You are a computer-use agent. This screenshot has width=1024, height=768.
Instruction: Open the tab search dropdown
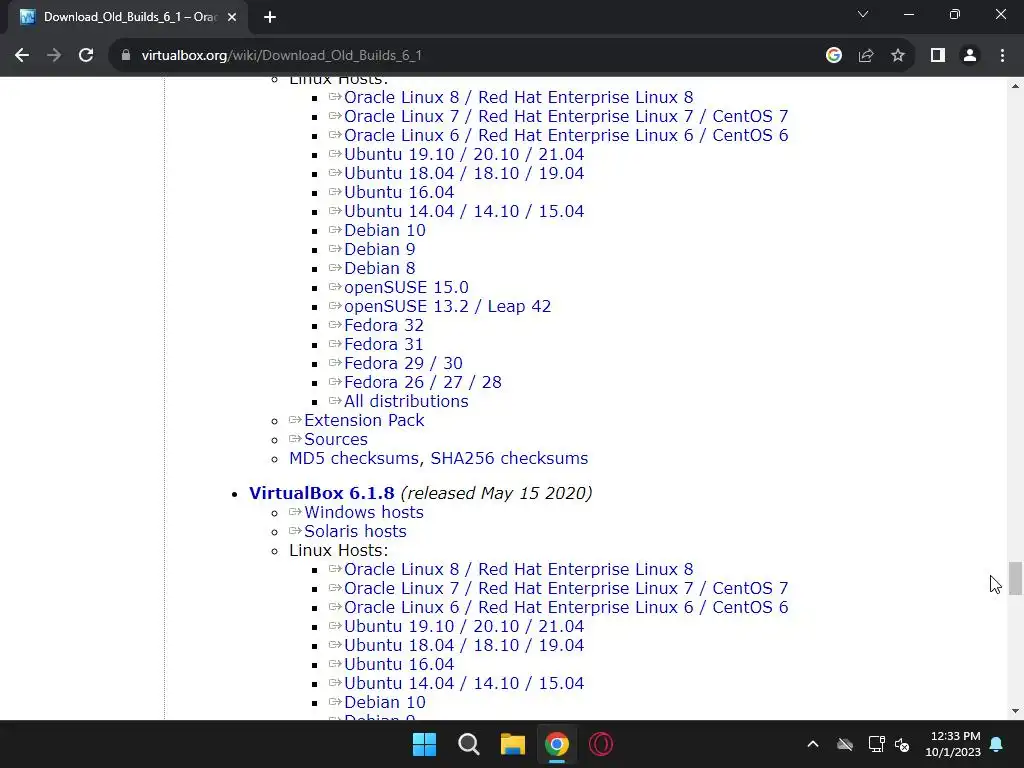click(x=863, y=14)
